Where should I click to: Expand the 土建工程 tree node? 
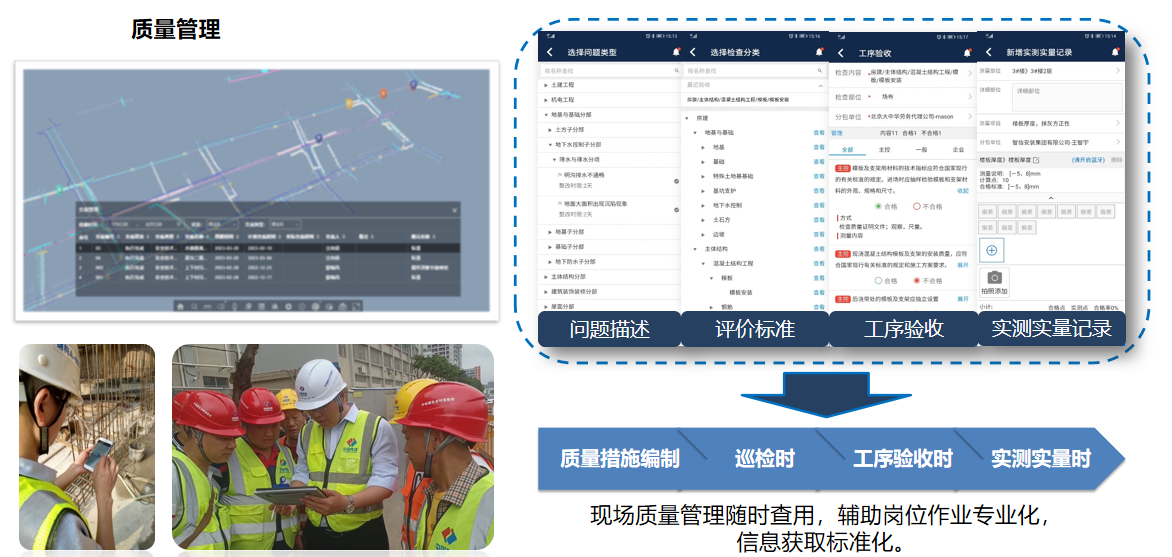pyautogui.click(x=546, y=85)
